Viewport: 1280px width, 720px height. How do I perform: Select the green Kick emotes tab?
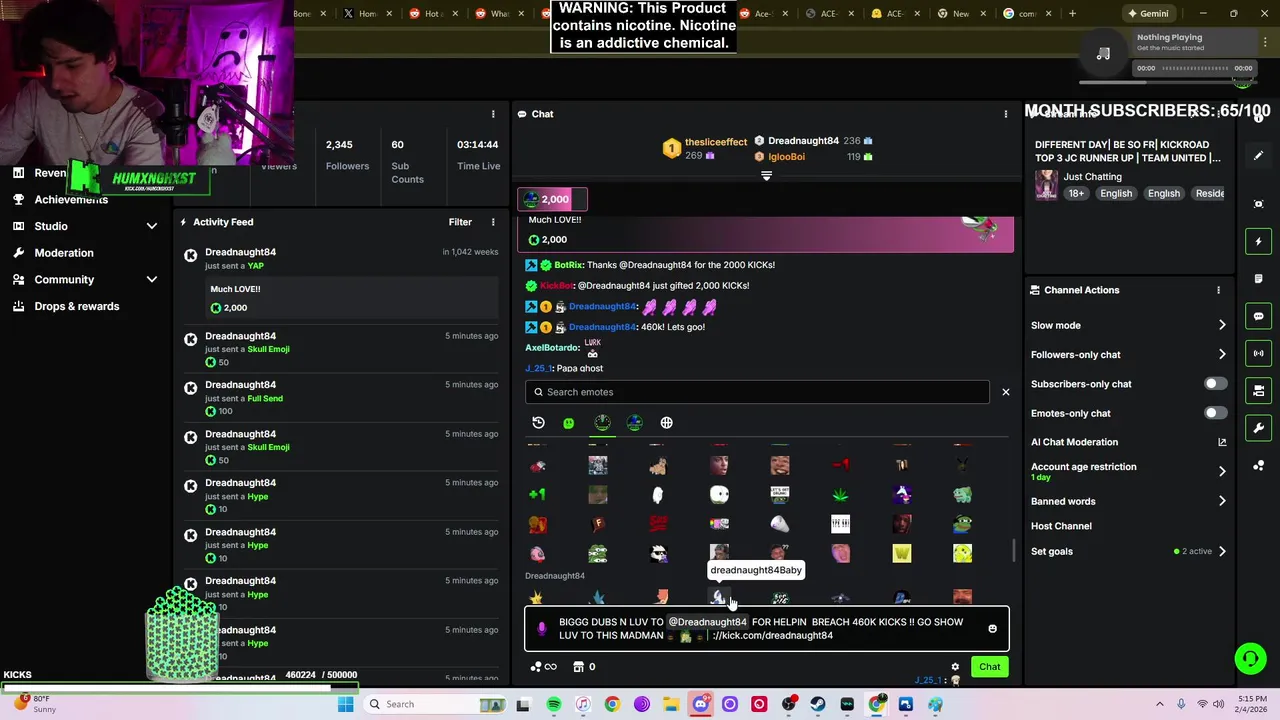(x=569, y=423)
